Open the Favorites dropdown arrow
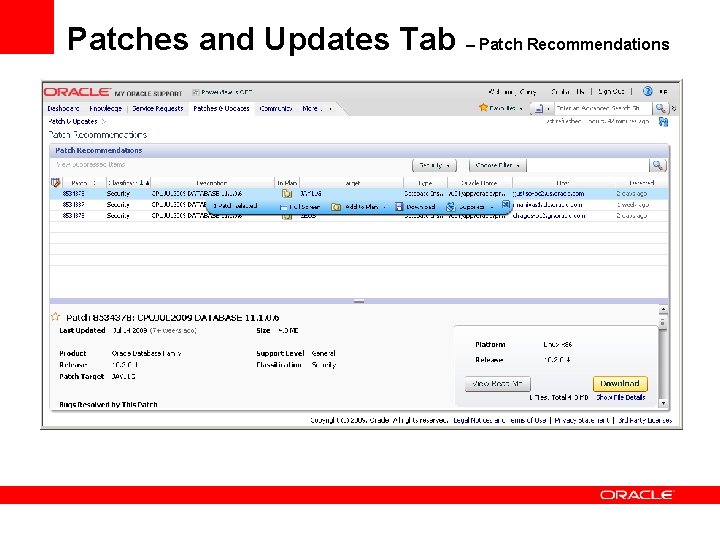 pos(521,108)
